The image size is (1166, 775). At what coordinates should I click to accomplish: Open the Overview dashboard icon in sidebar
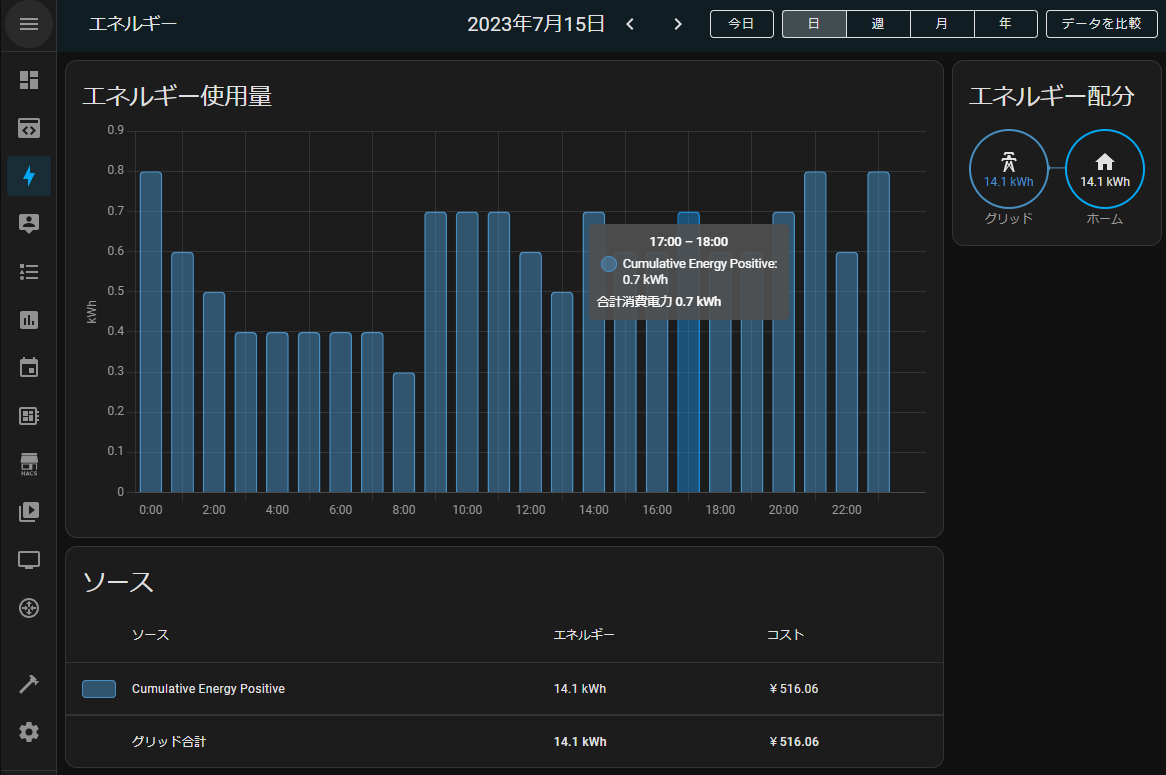point(28,80)
